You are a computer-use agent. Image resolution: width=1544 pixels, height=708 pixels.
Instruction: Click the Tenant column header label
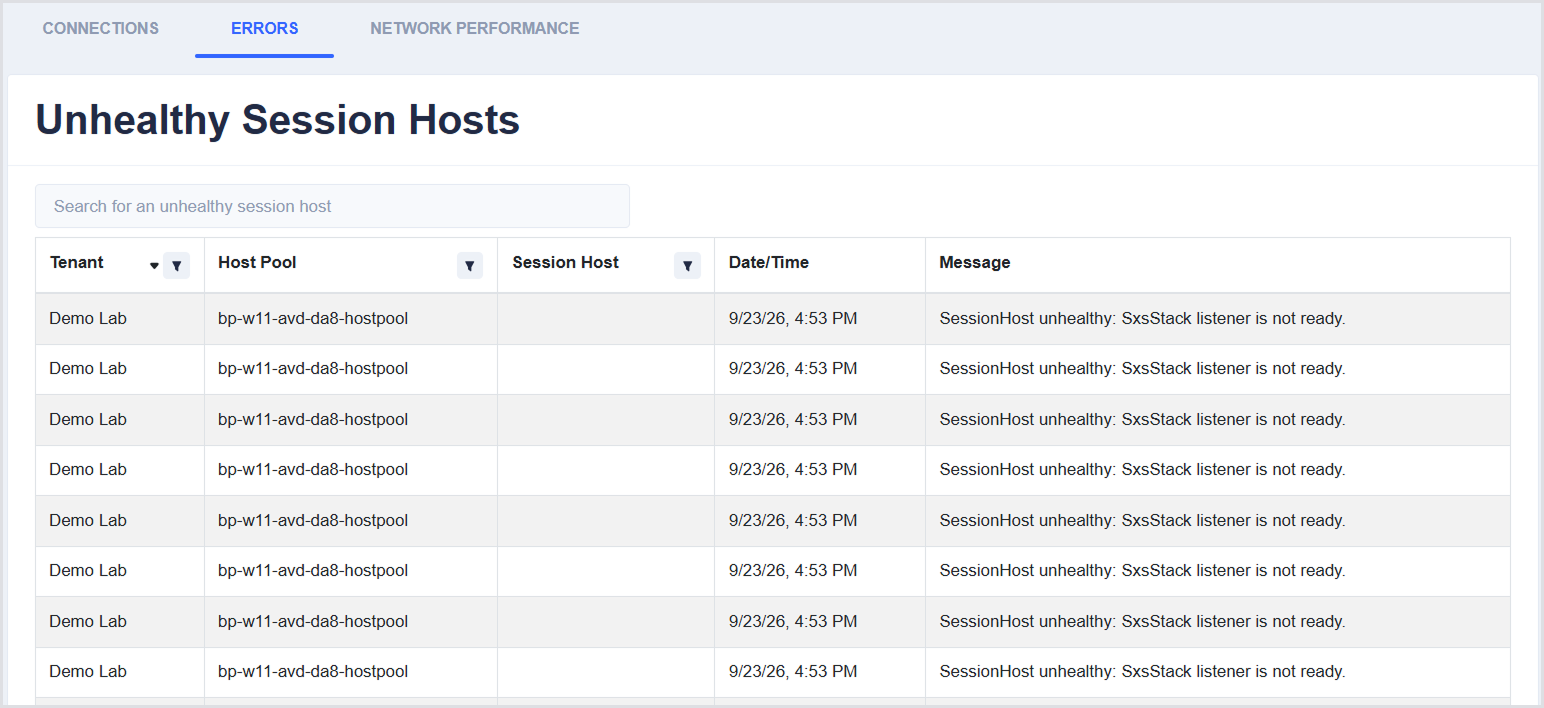click(x=77, y=262)
